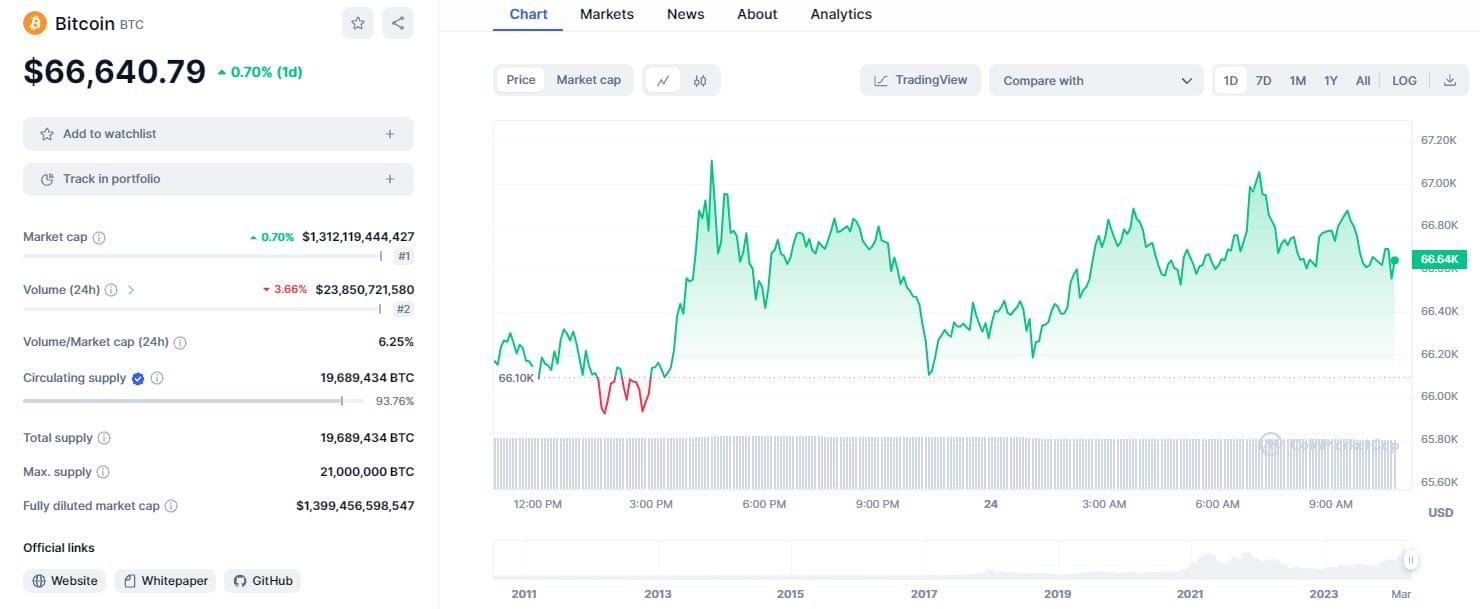The width and height of the screenshot is (1480, 609).
Task: Star Bitcoin as a favorite
Action: click(358, 23)
